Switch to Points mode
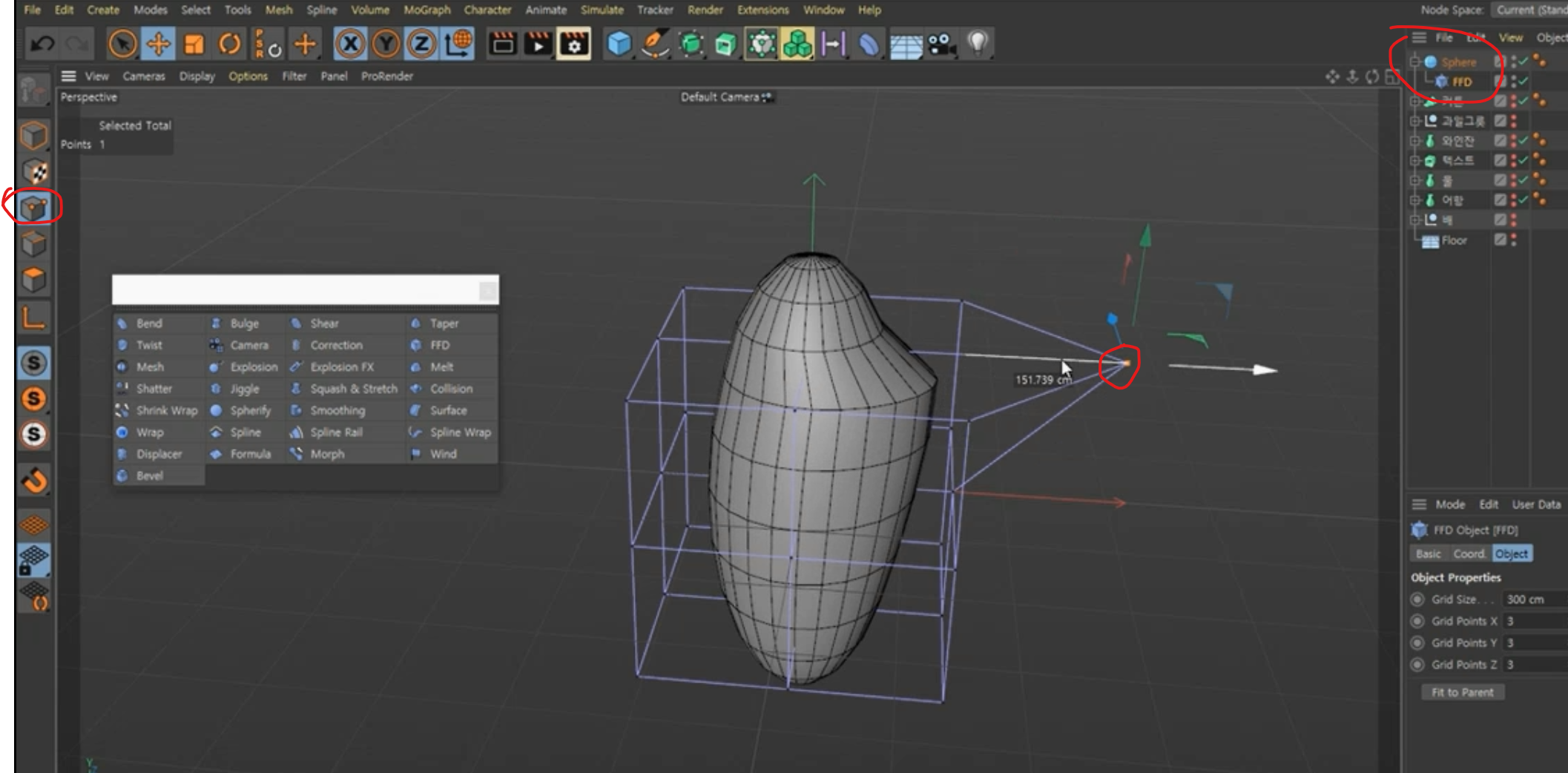Viewport: 1568px width, 773px height. [33, 207]
